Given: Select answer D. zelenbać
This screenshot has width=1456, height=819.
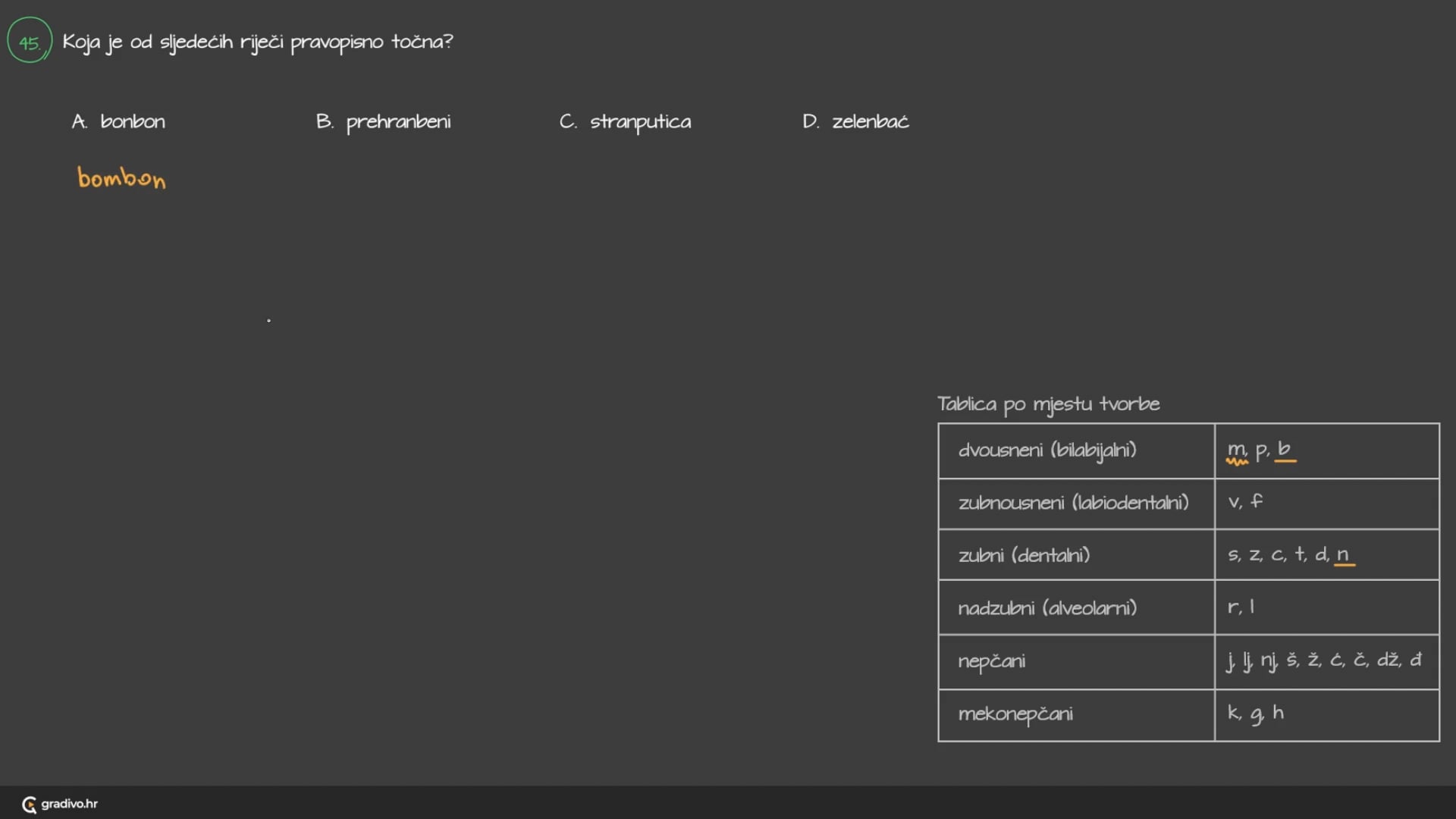Looking at the screenshot, I should (856, 121).
